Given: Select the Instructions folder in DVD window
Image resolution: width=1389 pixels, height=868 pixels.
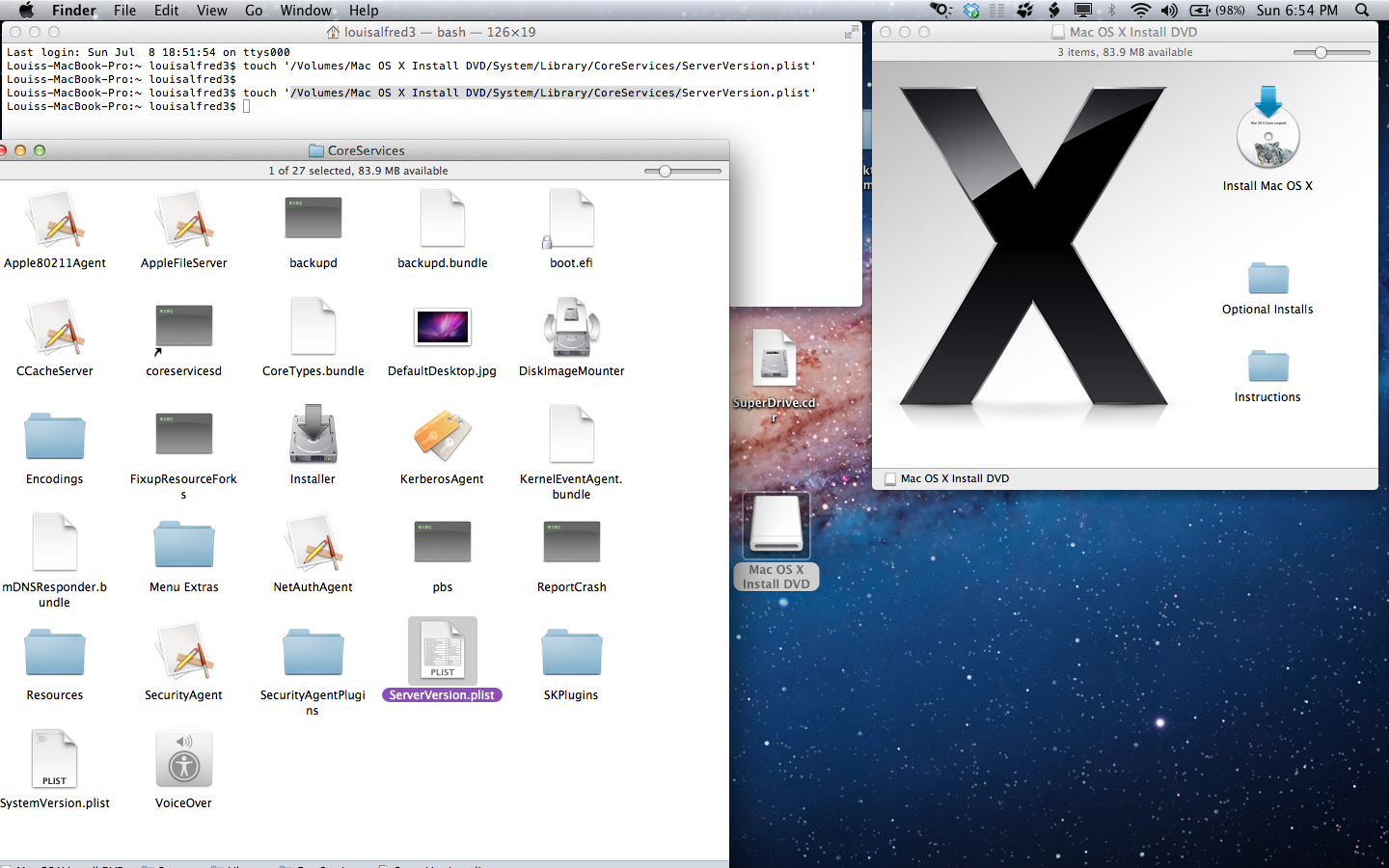Looking at the screenshot, I should (x=1267, y=366).
